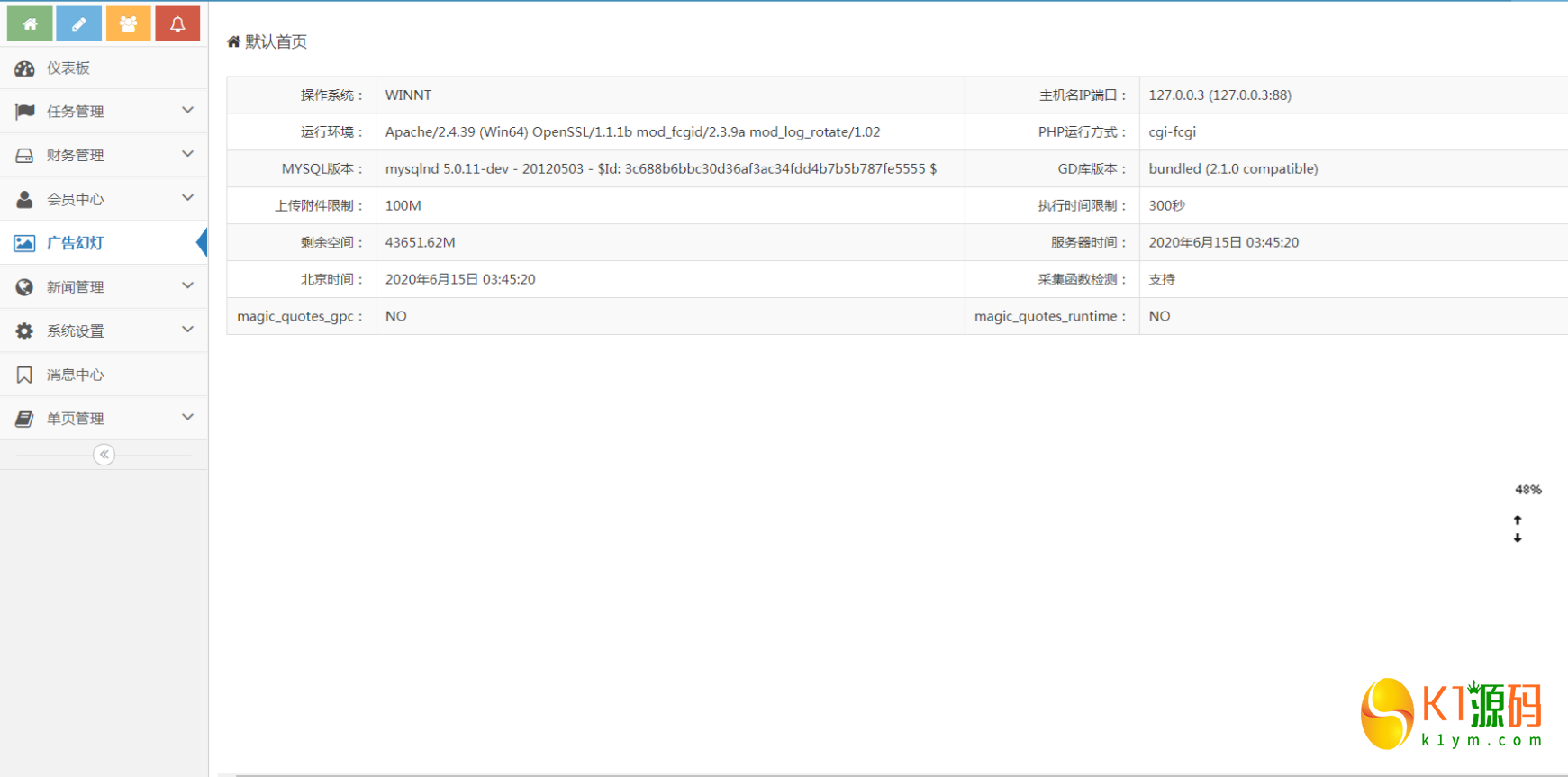Click the magic_quotes_runtime label cell
Screen dimensions: 1568x777
coord(1052,316)
